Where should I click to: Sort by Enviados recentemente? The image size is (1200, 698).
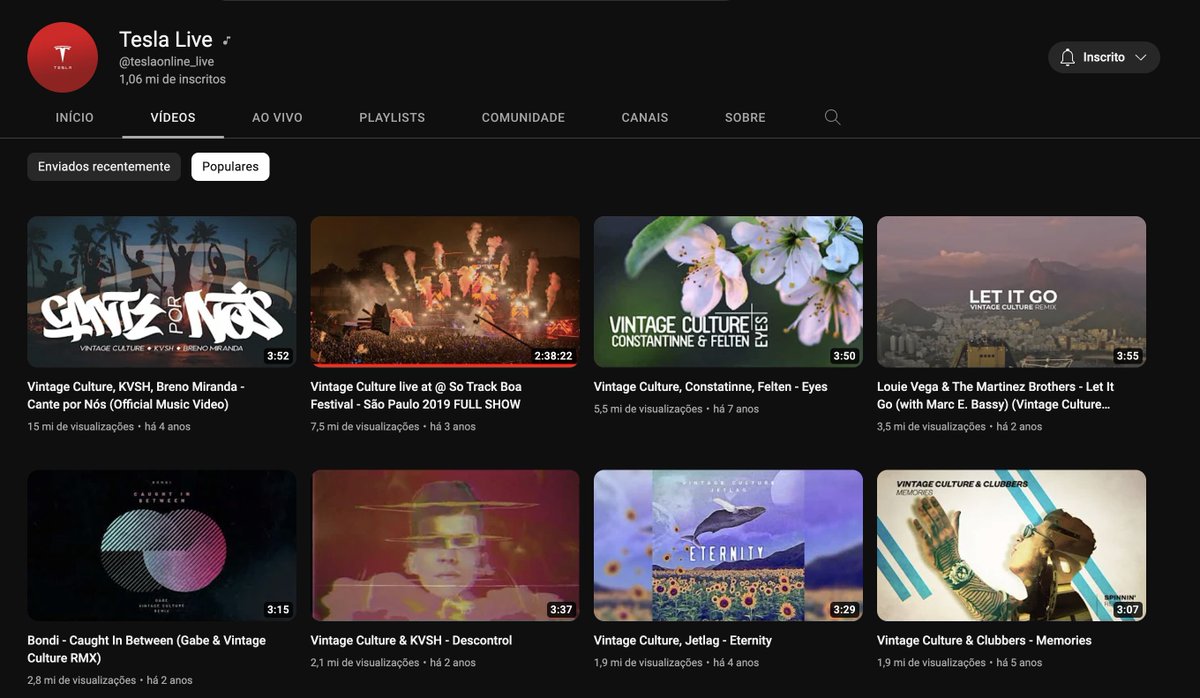pyautogui.click(x=104, y=167)
